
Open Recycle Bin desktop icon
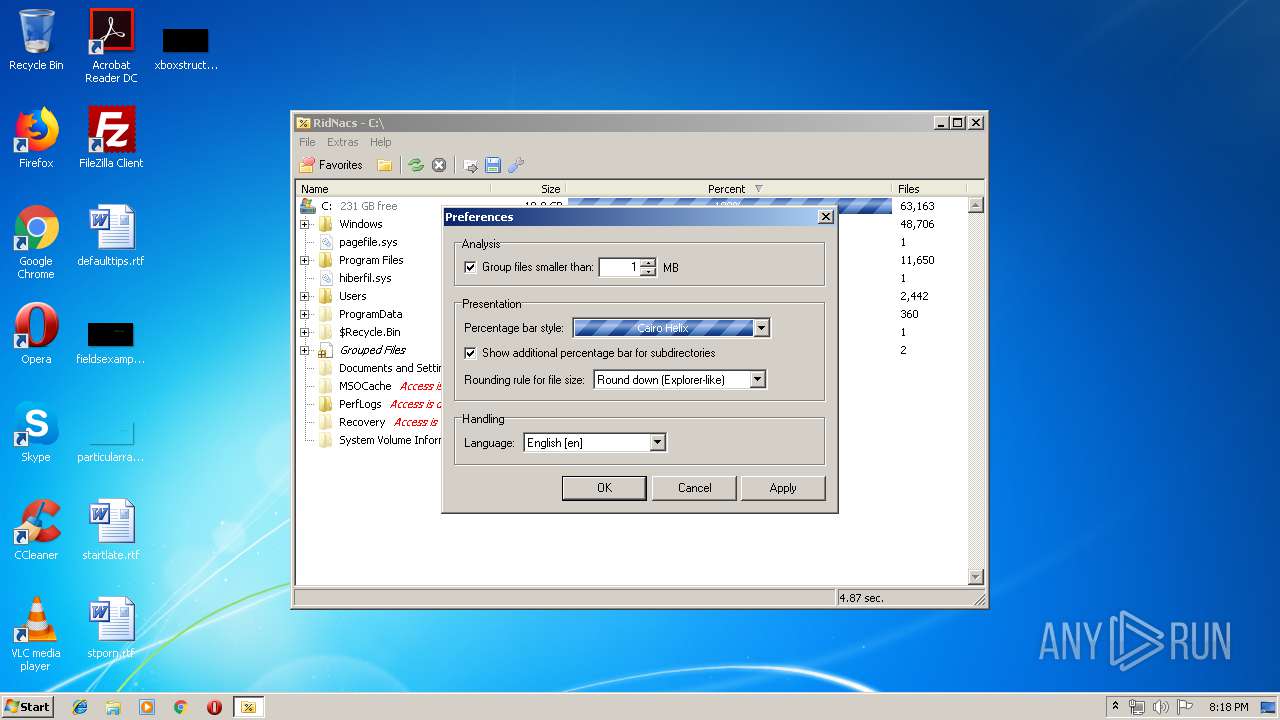(x=36, y=40)
